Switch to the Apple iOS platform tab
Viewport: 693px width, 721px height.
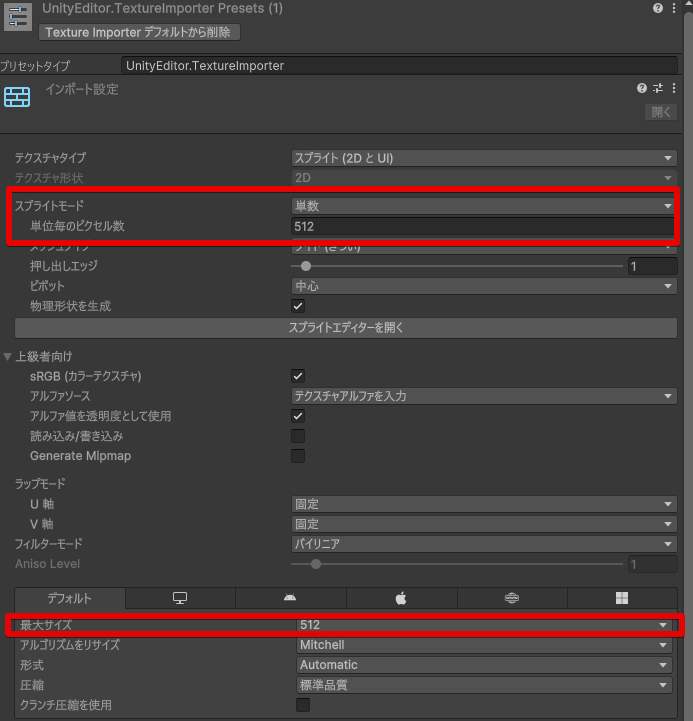[401, 598]
